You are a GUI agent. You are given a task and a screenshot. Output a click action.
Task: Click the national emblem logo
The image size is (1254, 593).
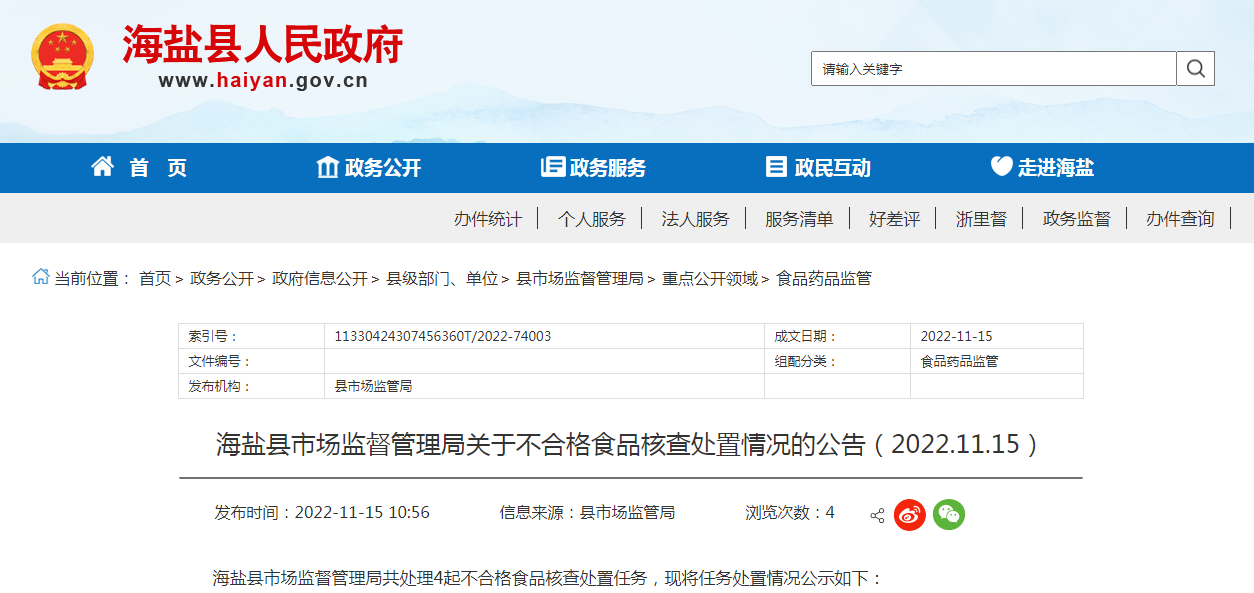[63, 57]
